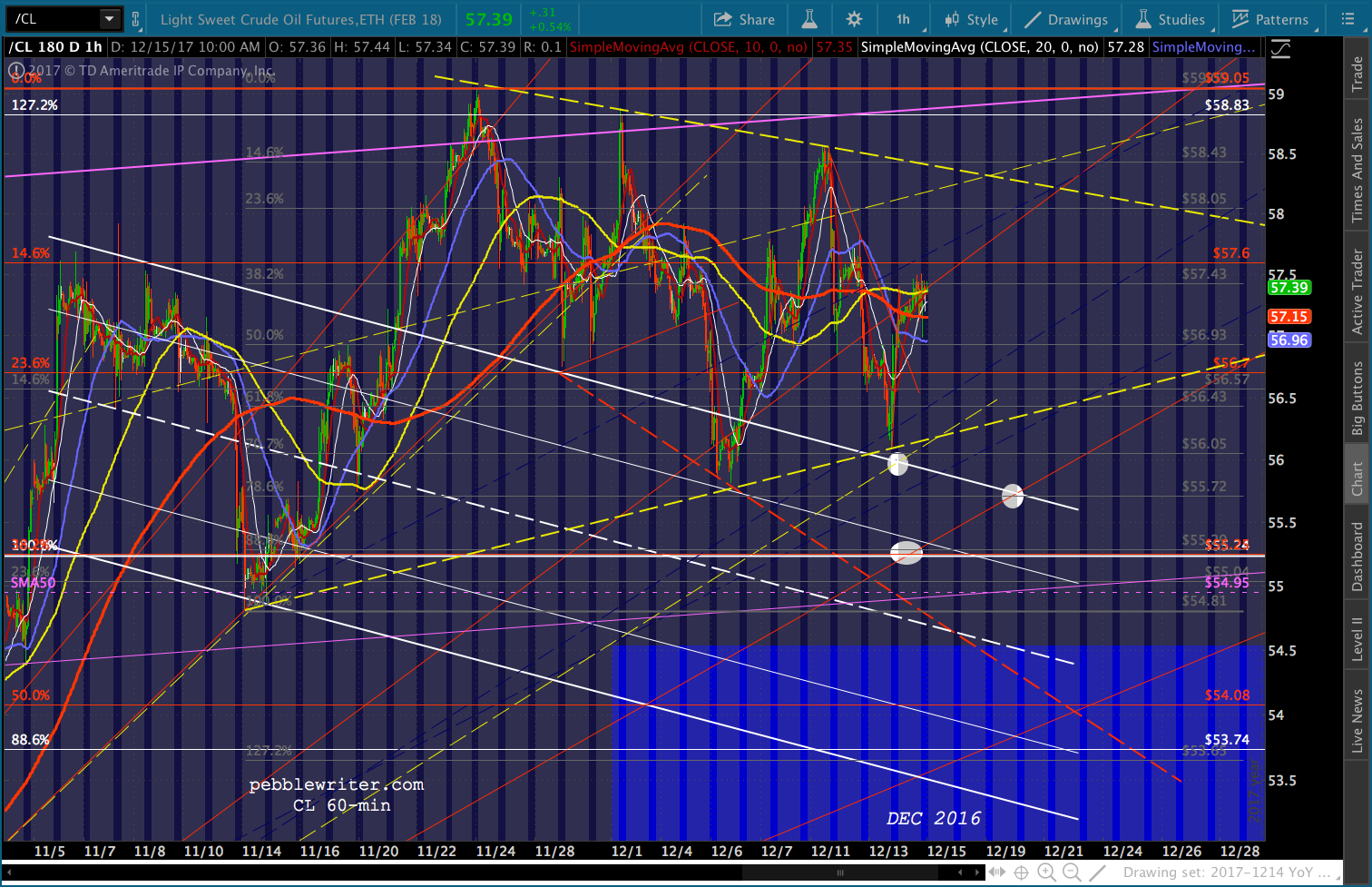
Task: Open the Level II side tab
Action: click(x=1357, y=638)
